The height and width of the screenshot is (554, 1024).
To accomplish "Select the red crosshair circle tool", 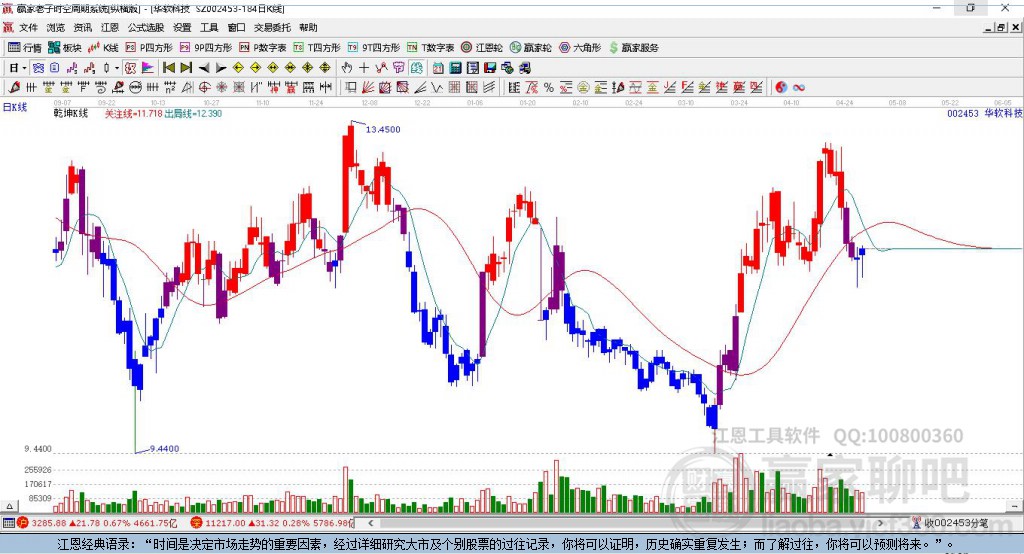I will coord(204,88).
